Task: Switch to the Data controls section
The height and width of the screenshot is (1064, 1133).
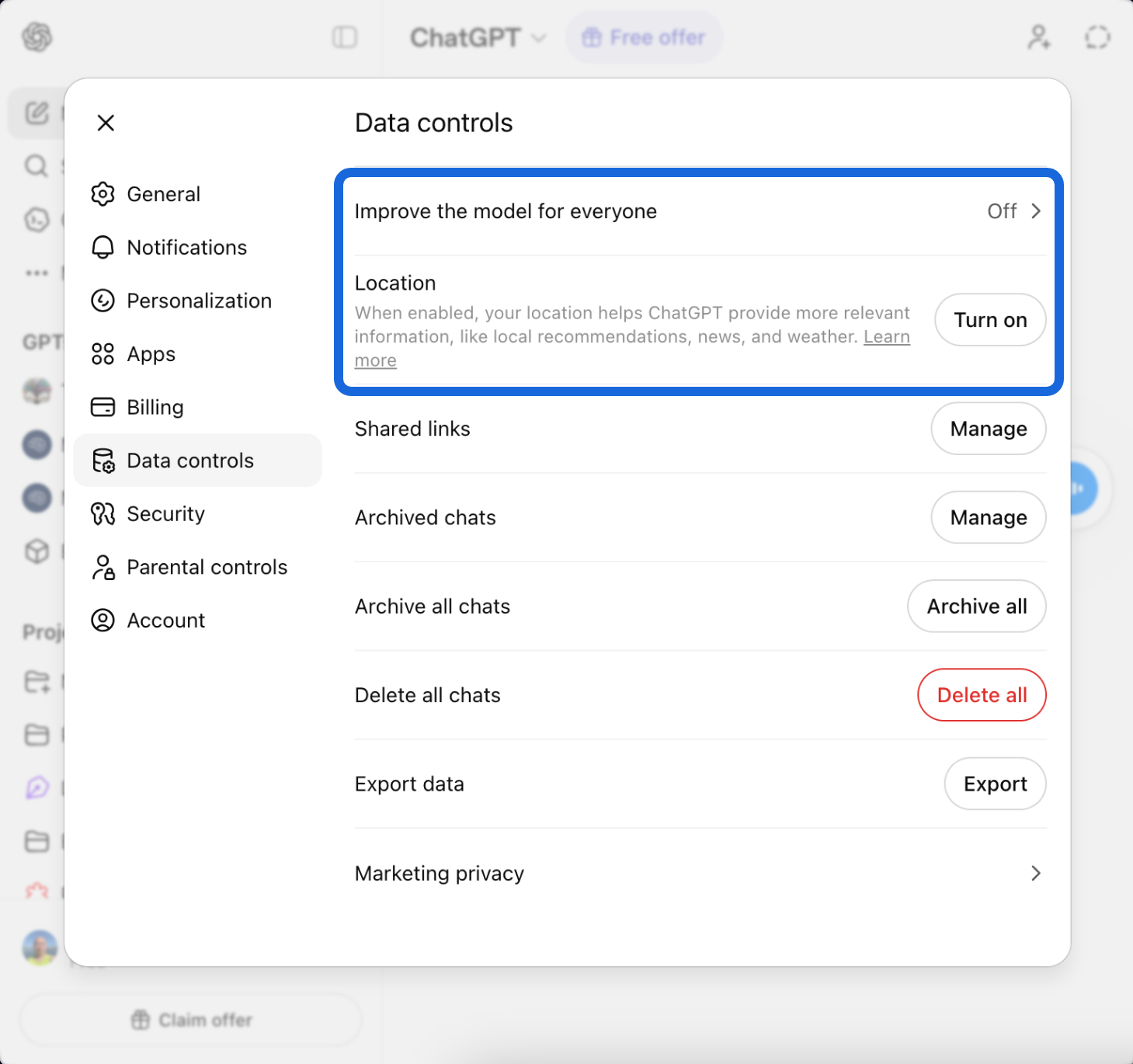Action: pos(190,460)
